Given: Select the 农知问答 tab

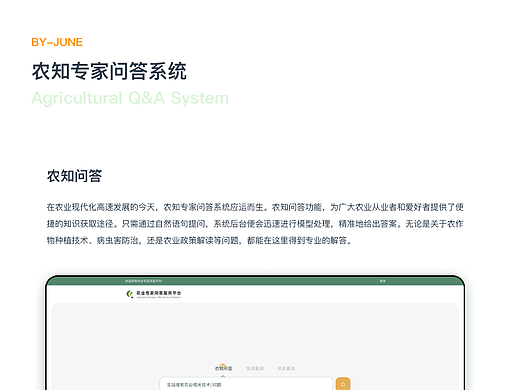Looking at the screenshot, I should 223,368.
